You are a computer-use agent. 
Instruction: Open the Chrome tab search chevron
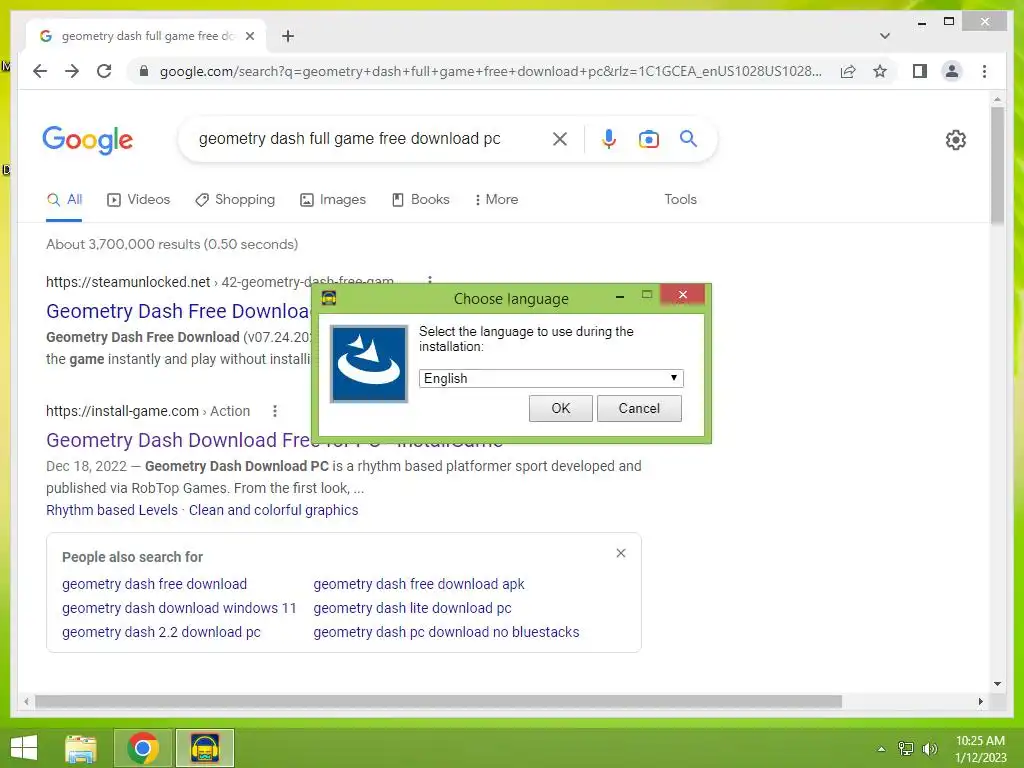pos(885,36)
